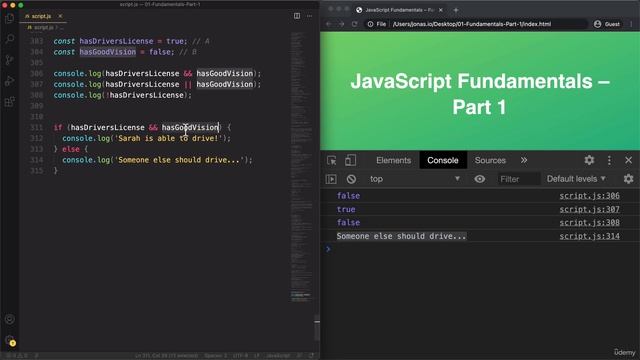Viewport: 640px width, 360px height.
Task: Open the Manage gear in activity bar
Action: 9,340
